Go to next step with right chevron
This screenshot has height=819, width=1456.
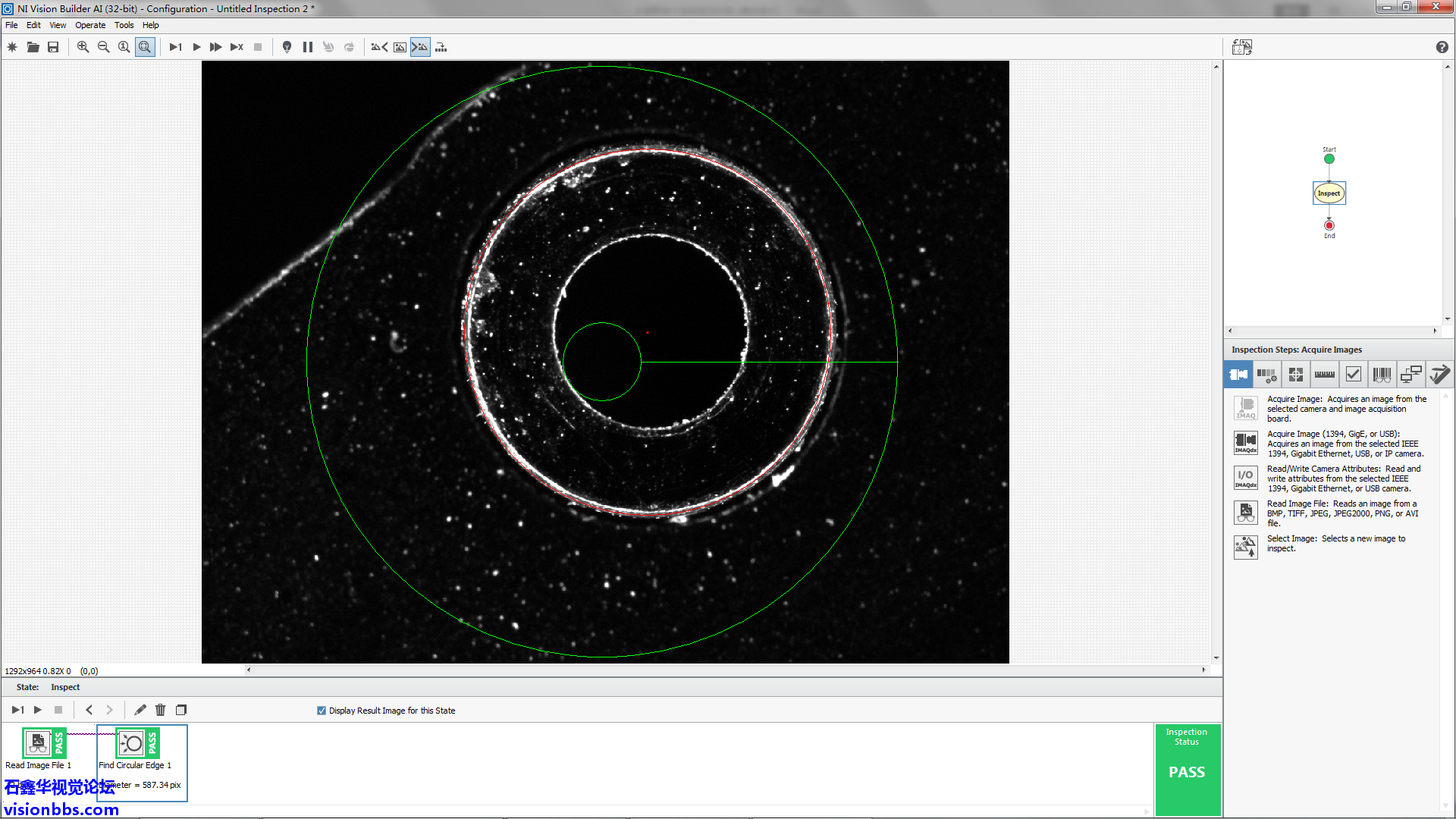pyautogui.click(x=109, y=710)
